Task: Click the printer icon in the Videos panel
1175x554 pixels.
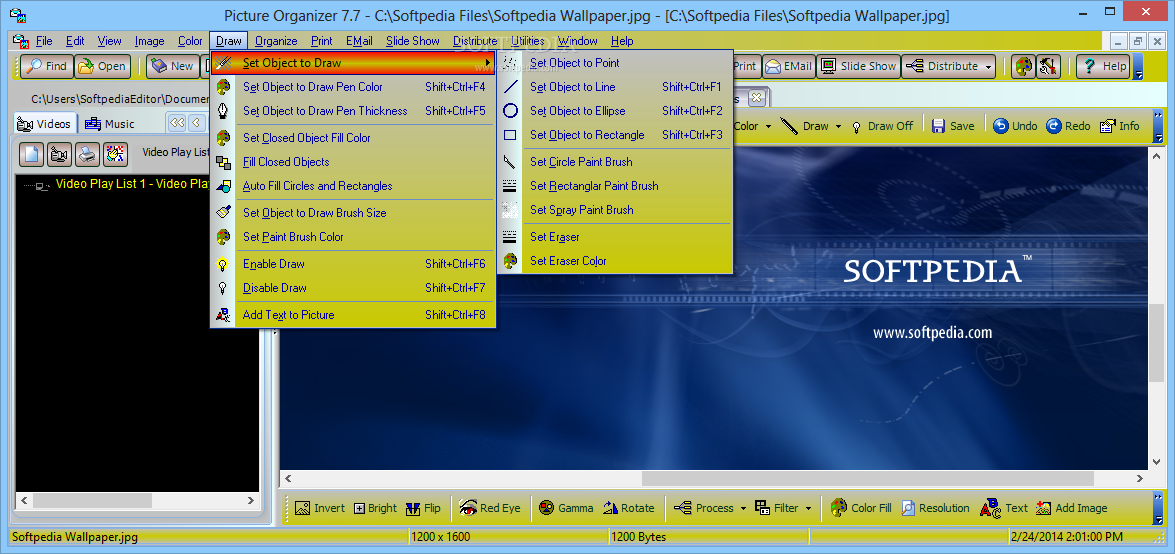Action: tap(88, 154)
